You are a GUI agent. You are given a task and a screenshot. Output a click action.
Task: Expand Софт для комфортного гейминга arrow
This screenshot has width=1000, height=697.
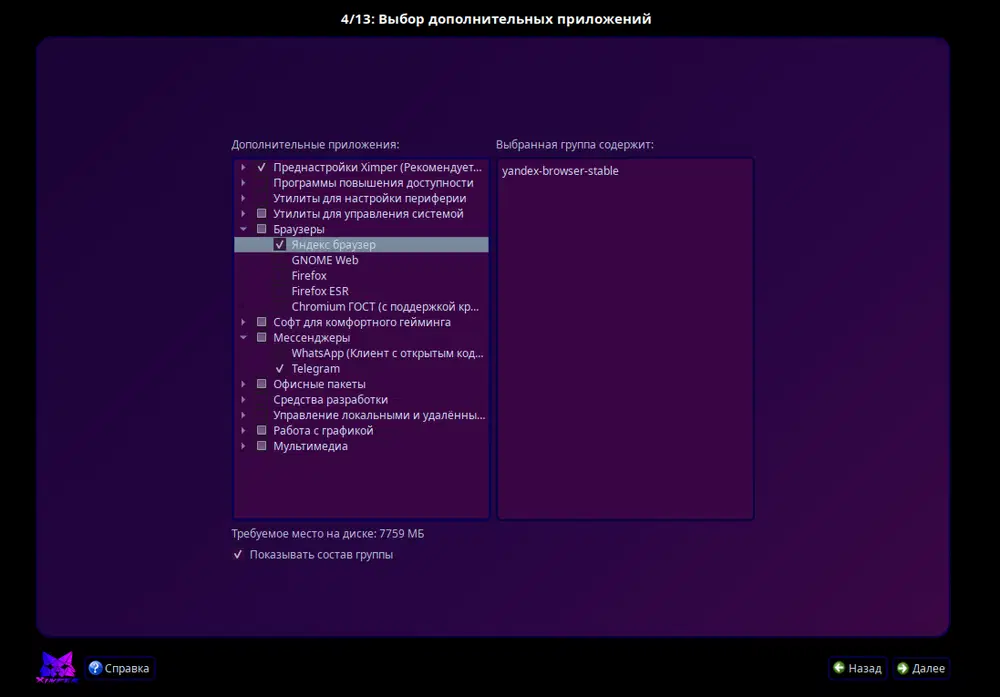pyautogui.click(x=243, y=322)
